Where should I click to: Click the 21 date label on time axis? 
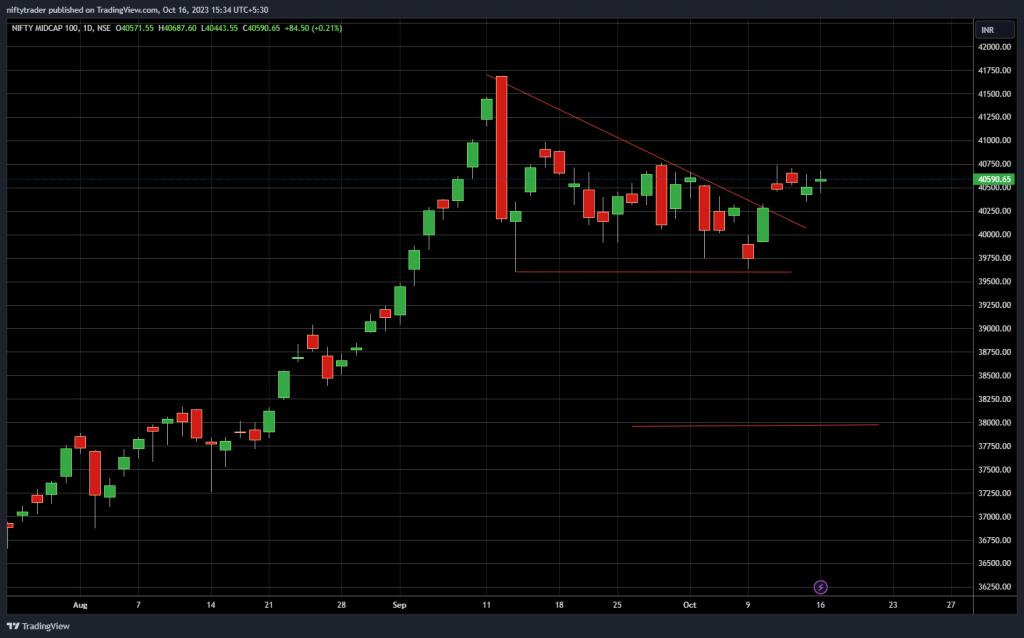click(x=268, y=605)
